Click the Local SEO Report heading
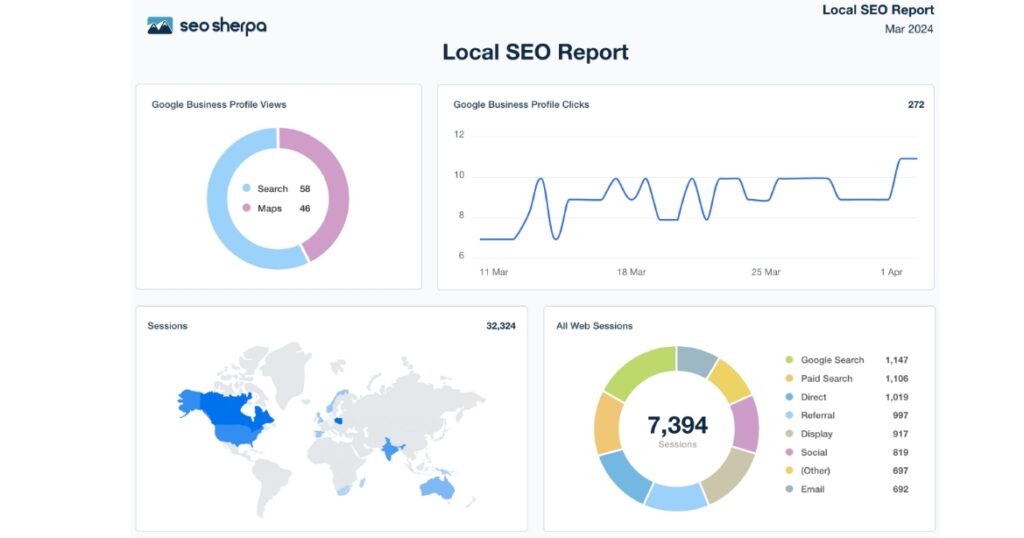Image resolution: width=1024 pixels, height=538 pixels. click(x=535, y=52)
